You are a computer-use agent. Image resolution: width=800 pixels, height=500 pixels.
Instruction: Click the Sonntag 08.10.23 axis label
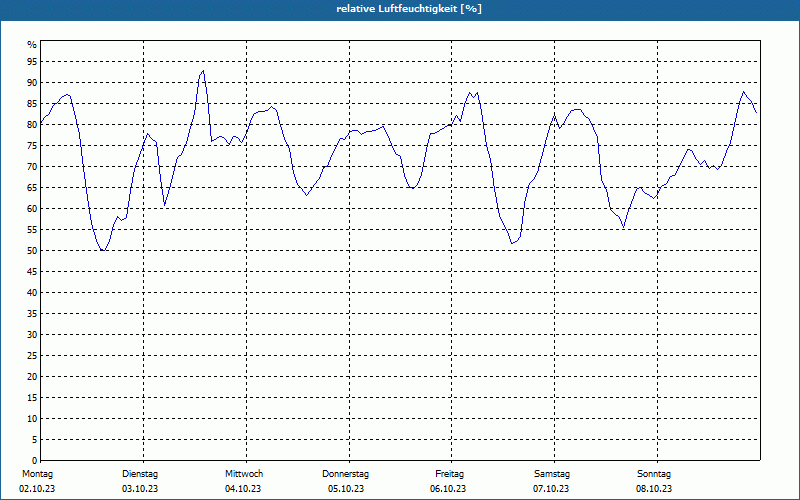[654, 481]
